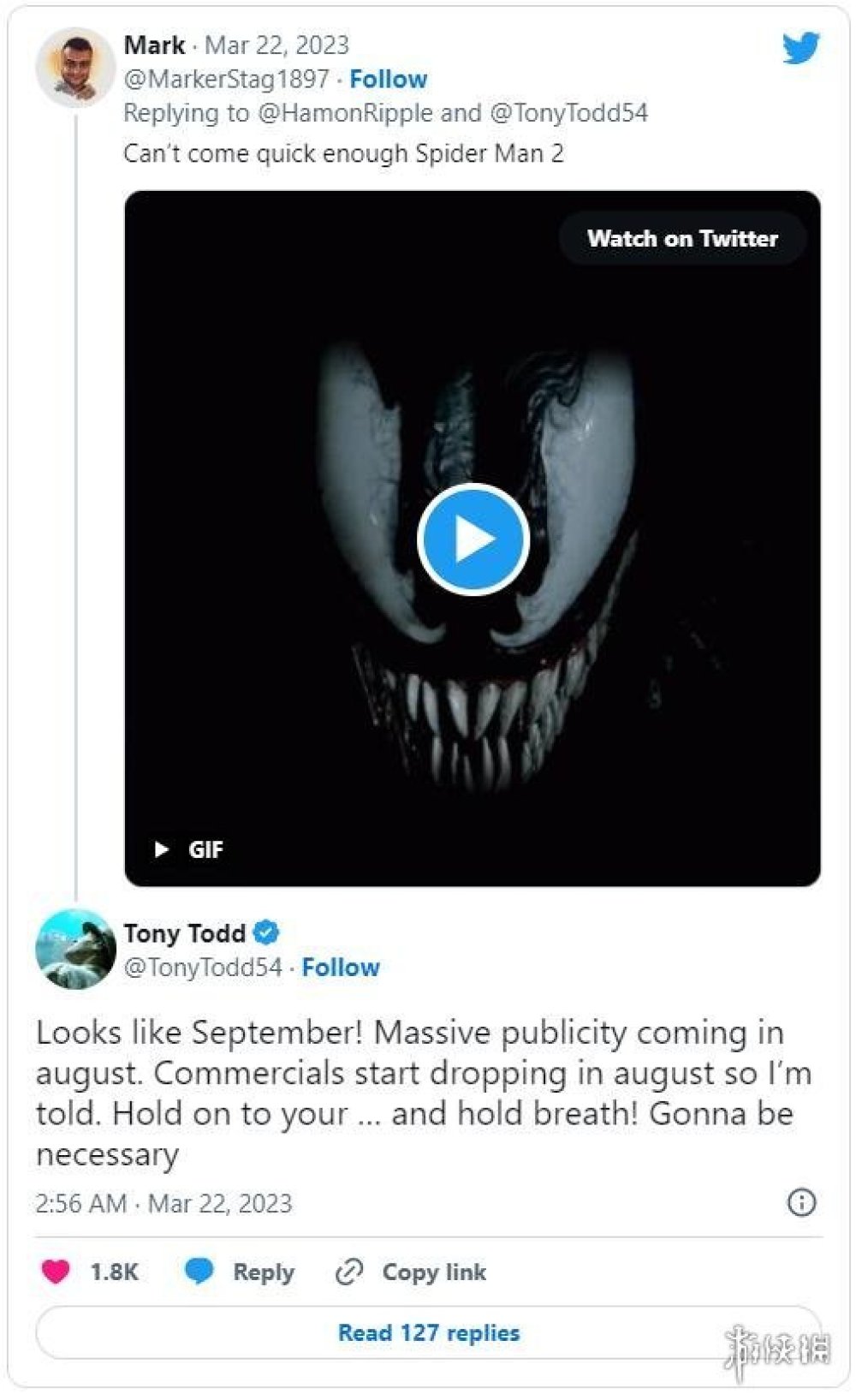Click the Mar 22, 2023 date beside Mark
856x1400 pixels.
click(276, 45)
